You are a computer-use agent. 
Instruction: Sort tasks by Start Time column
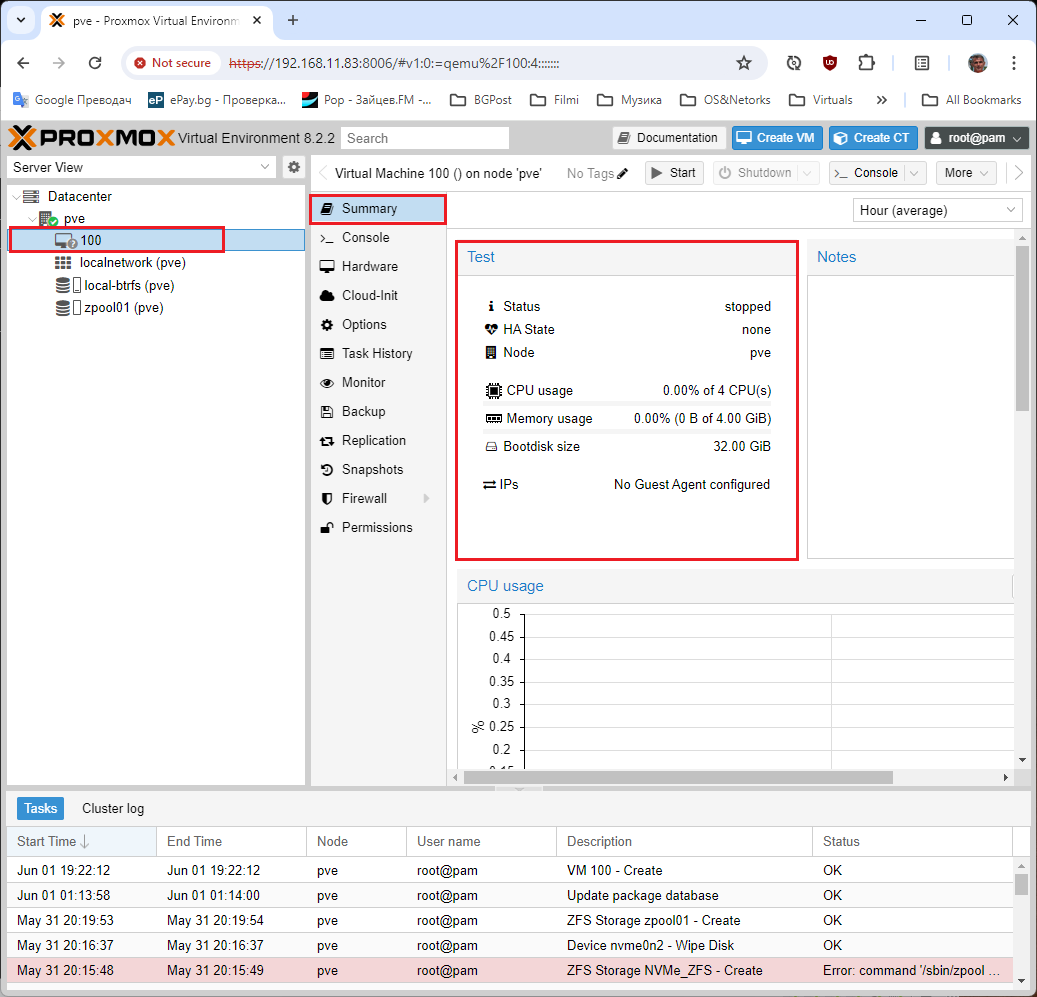pyautogui.click(x=81, y=841)
